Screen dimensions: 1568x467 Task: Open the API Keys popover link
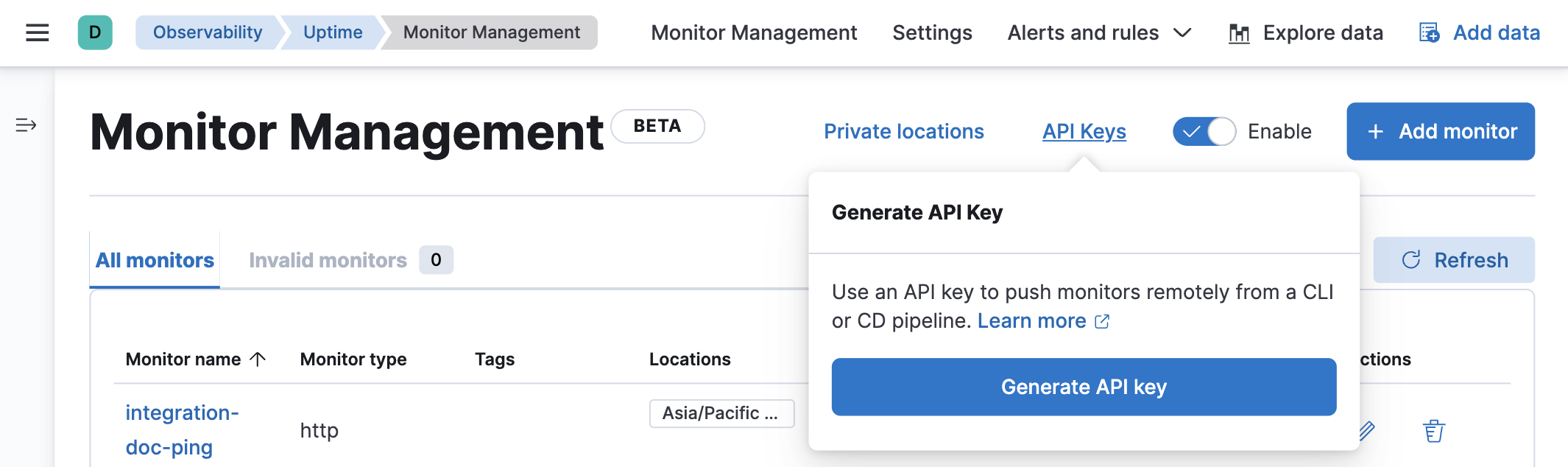click(x=1084, y=131)
